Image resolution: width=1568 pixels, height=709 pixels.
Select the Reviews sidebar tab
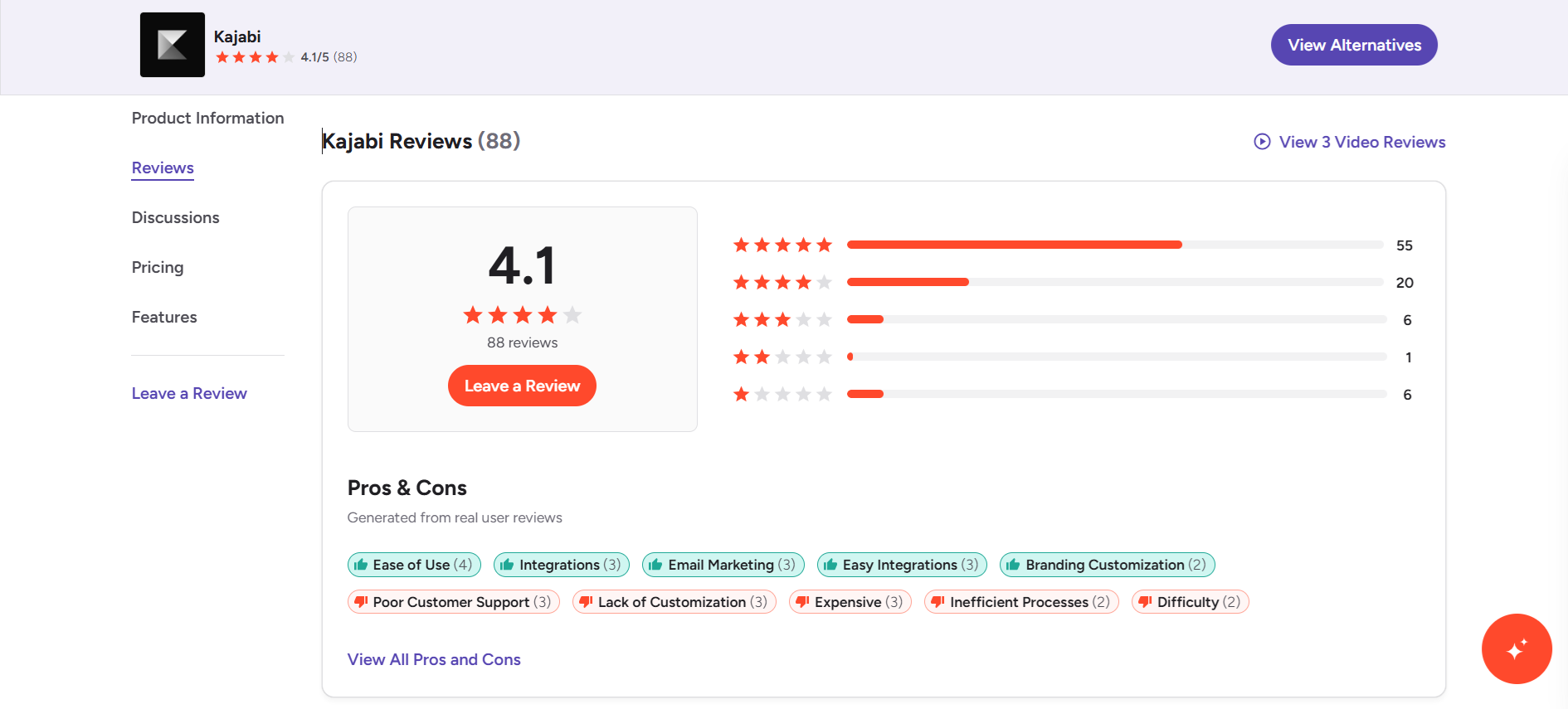point(163,168)
